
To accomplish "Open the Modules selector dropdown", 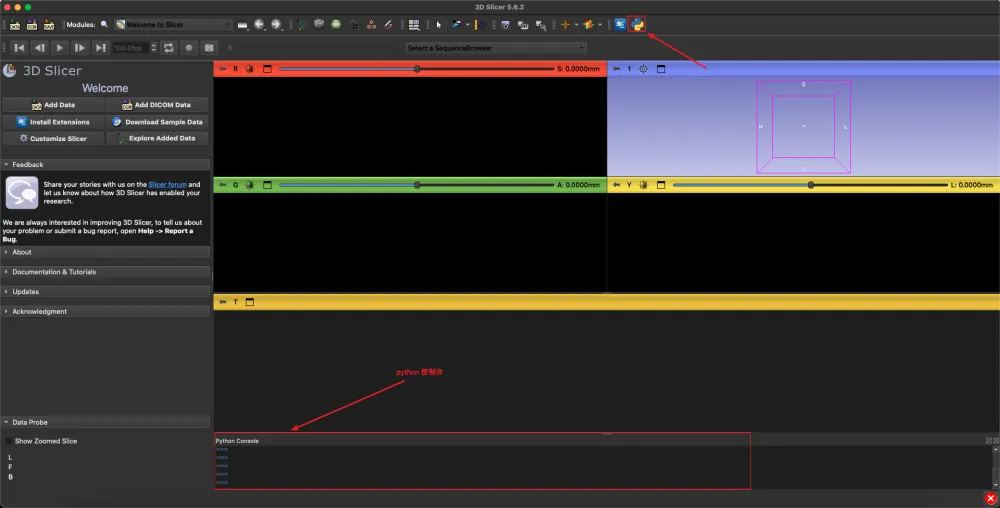I will [x=173, y=24].
